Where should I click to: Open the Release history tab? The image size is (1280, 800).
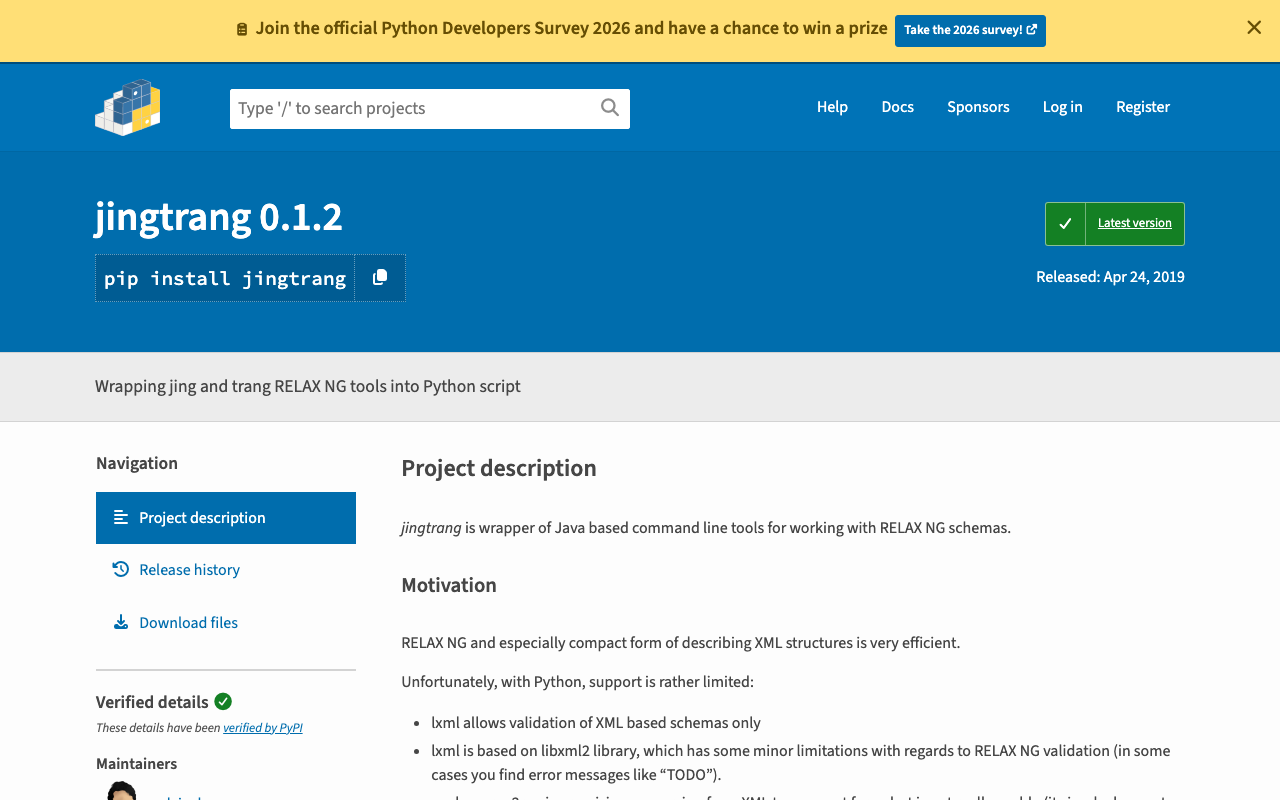point(189,570)
